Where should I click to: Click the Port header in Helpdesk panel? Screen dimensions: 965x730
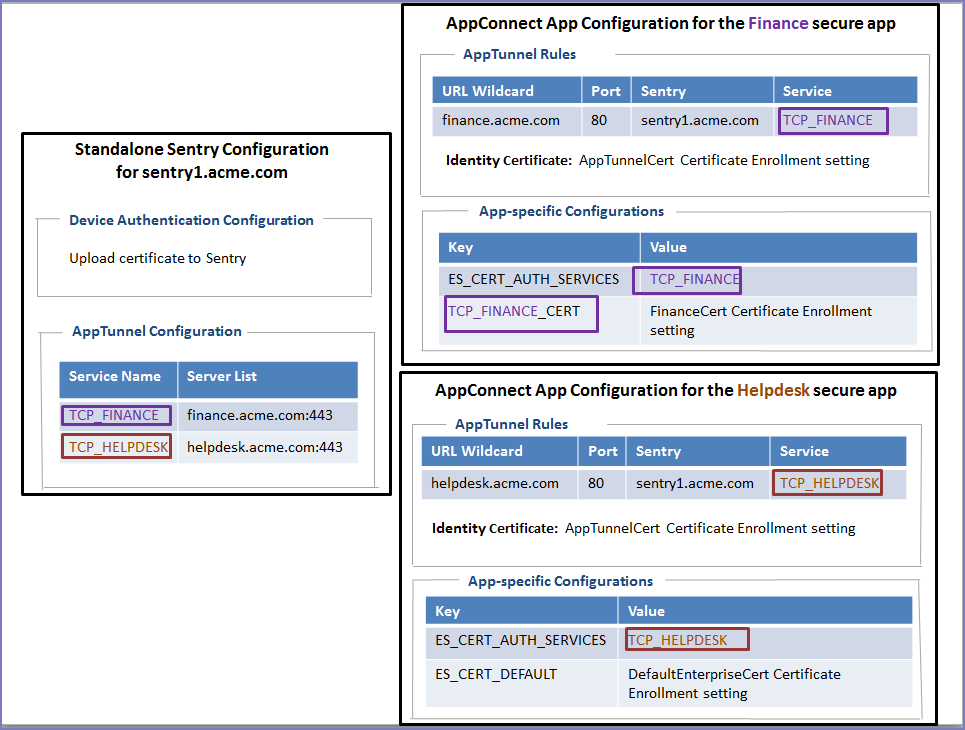(x=603, y=451)
